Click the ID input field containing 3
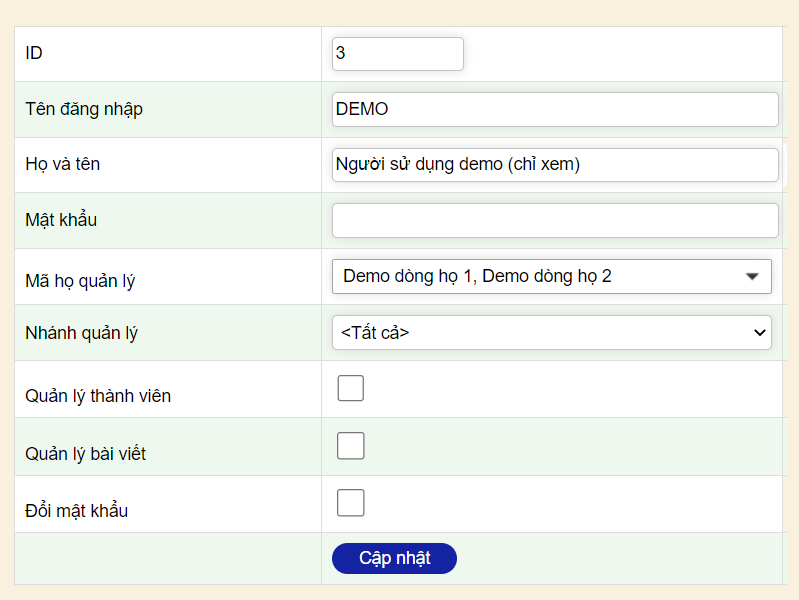 click(x=397, y=54)
